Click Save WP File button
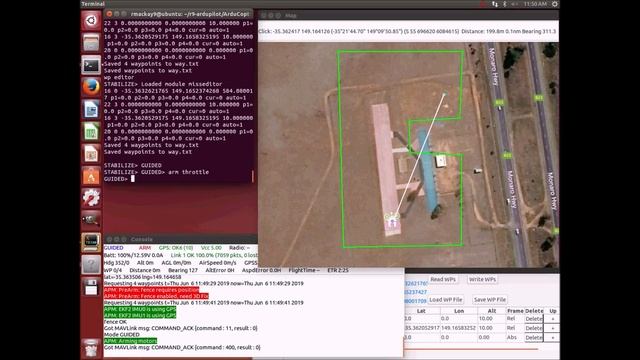 pyautogui.click(x=490, y=300)
